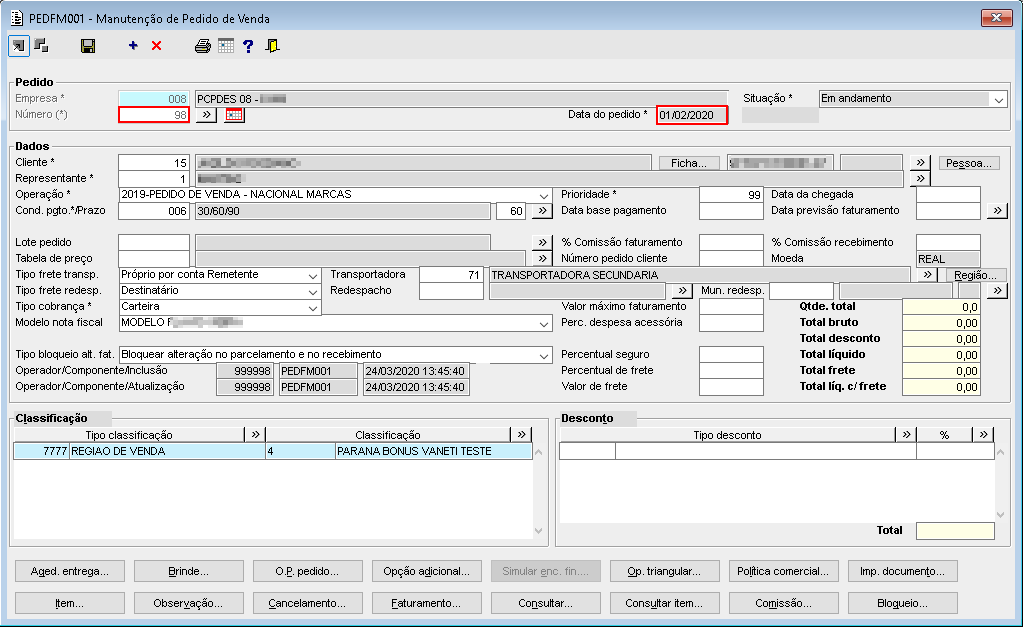
Task: Click the Política comercial... button
Action: coord(785,572)
